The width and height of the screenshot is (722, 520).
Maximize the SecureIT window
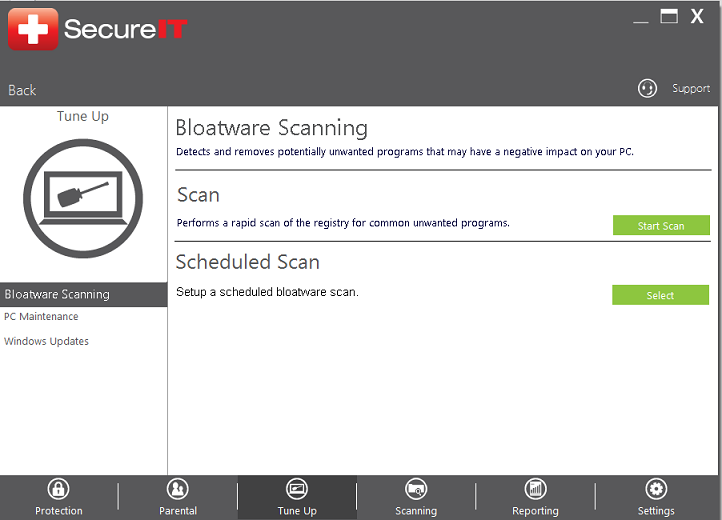pyautogui.click(x=669, y=16)
